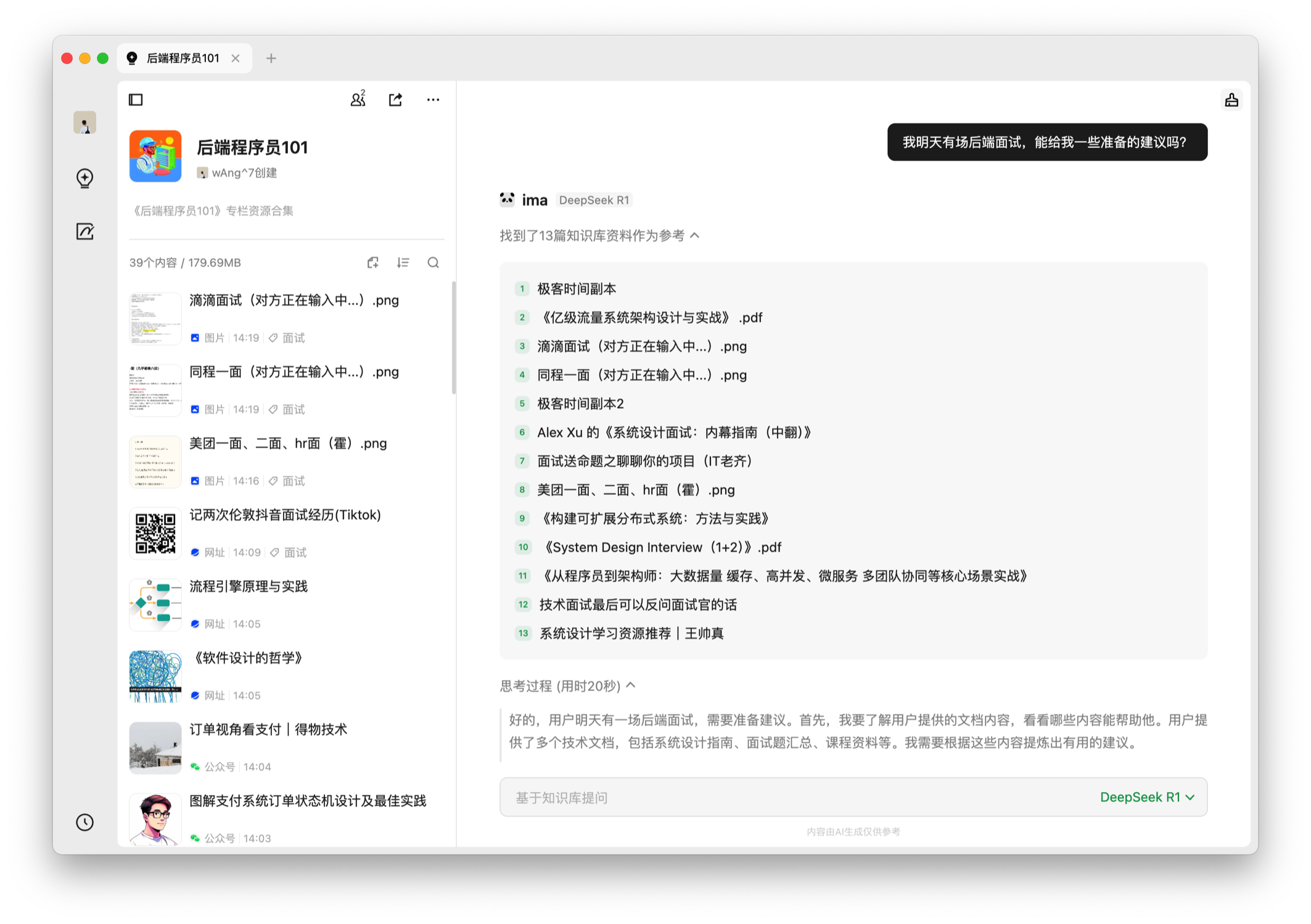Click the 软件设计的哲学 book cover thumbnail

(155, 676)
